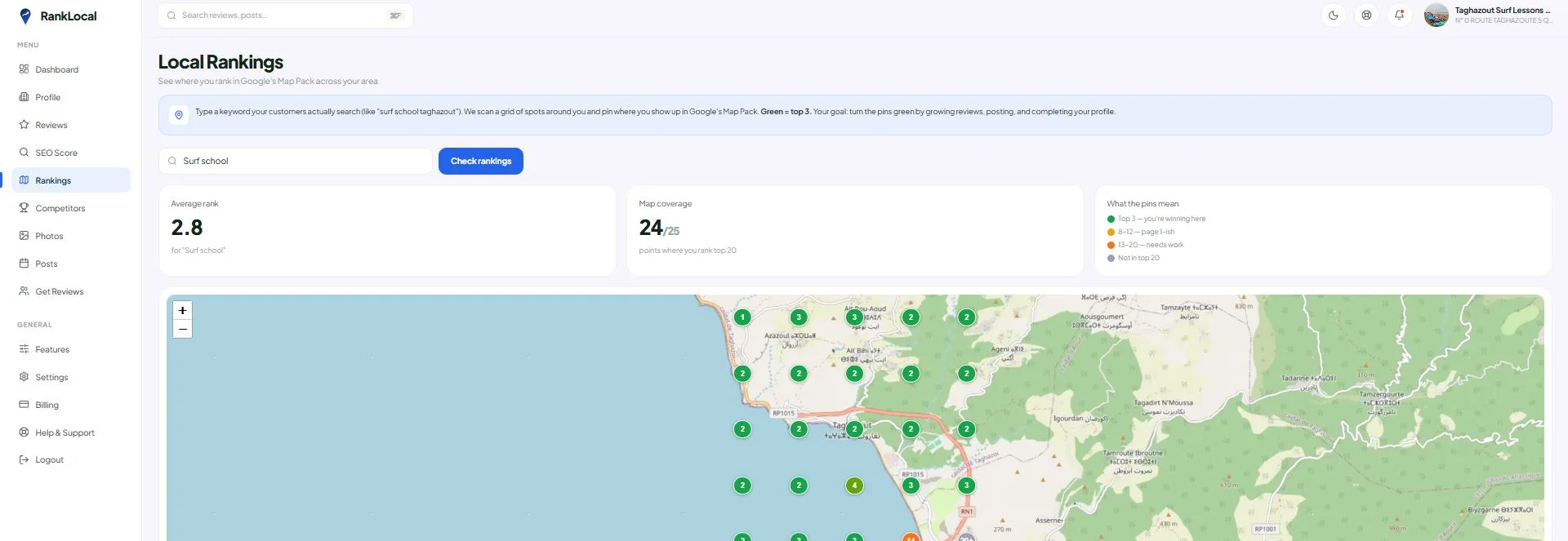Click 'points where you rank top 20' text
Viewport: 1568px width, 541px height.
[688, 251]
